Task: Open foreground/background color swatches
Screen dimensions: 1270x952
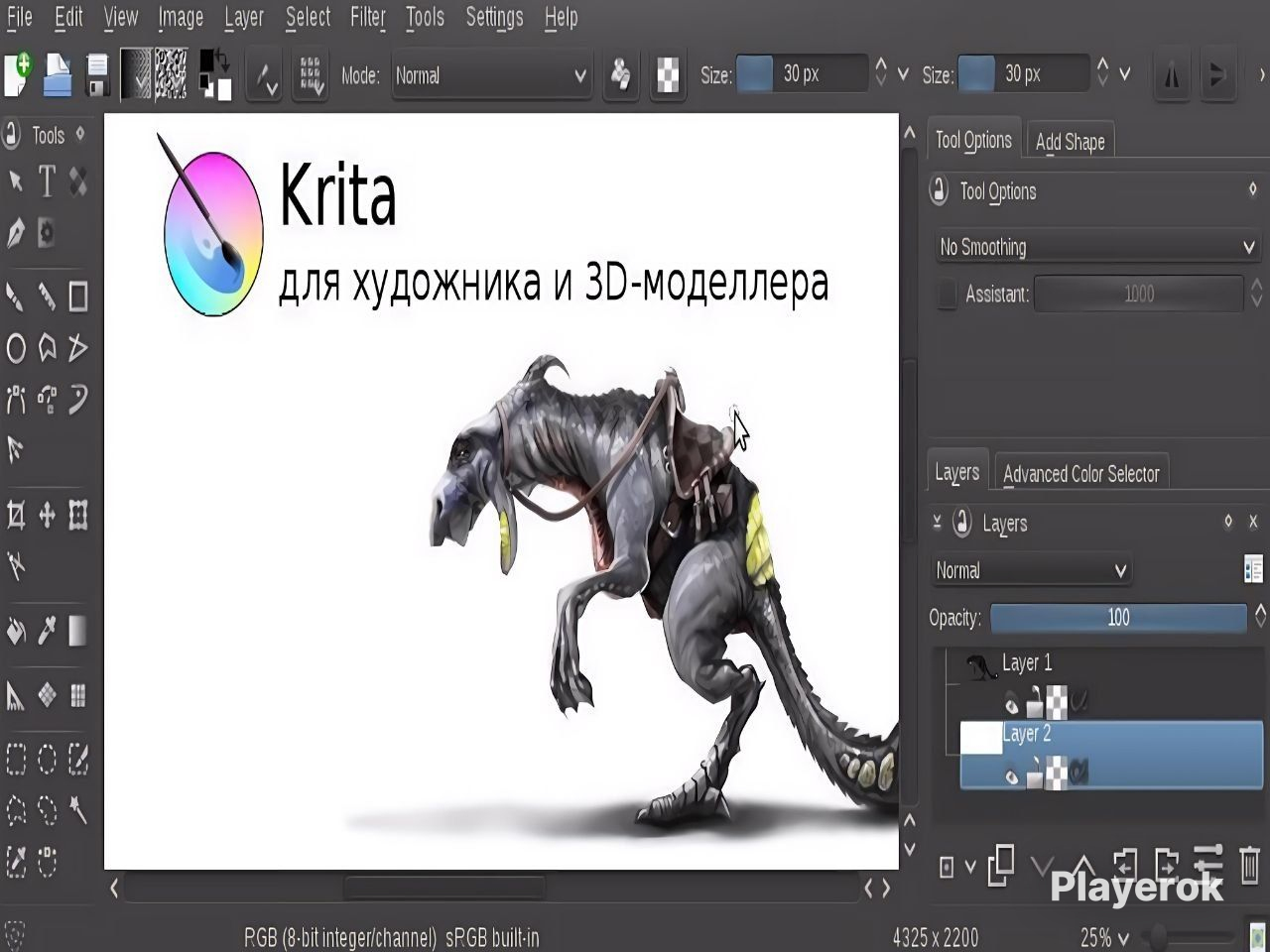Action: pyautogui.click(x=214, y=75)
